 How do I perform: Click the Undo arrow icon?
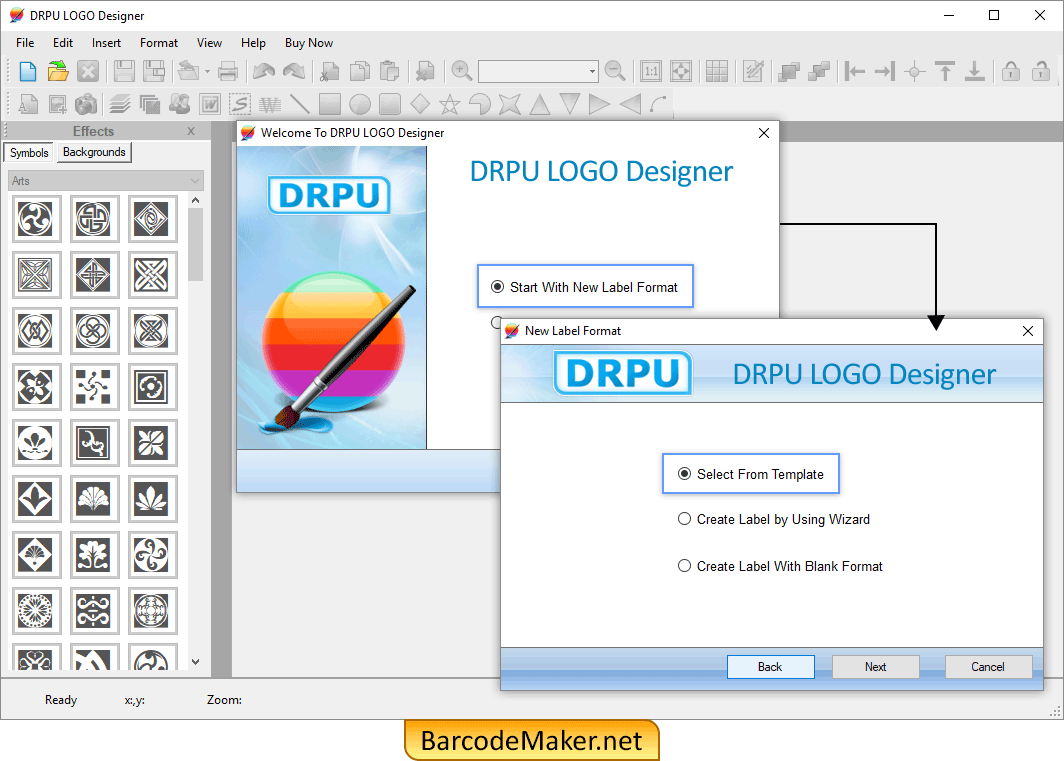pos(264,71)
